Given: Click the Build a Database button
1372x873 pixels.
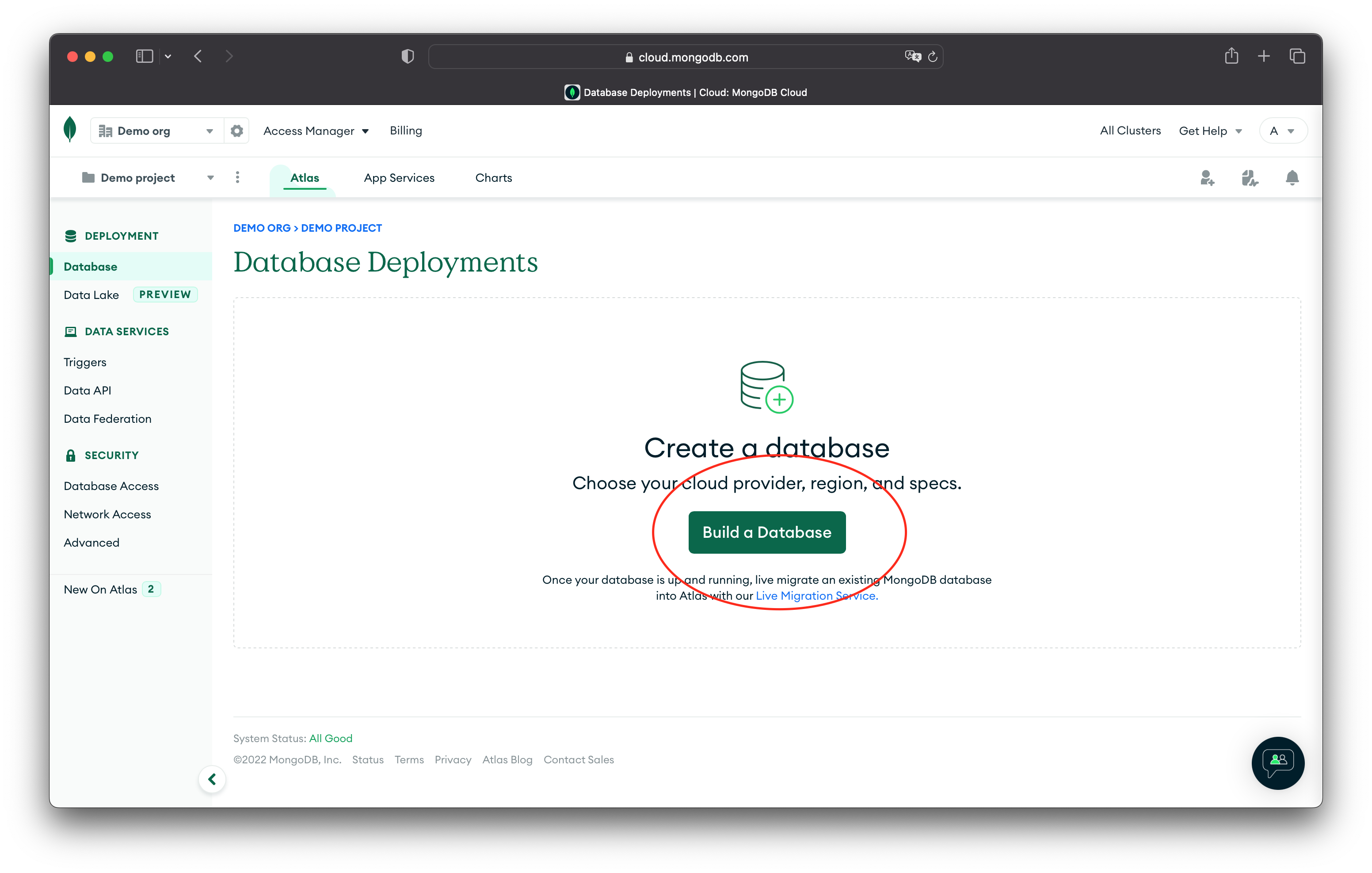Looking at the screenshot, I should (x=767, y=531).
